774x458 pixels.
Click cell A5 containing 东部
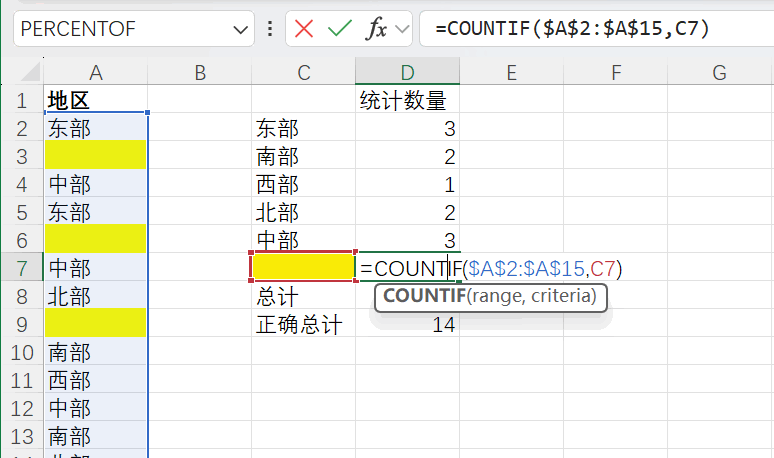click(96, 212)
